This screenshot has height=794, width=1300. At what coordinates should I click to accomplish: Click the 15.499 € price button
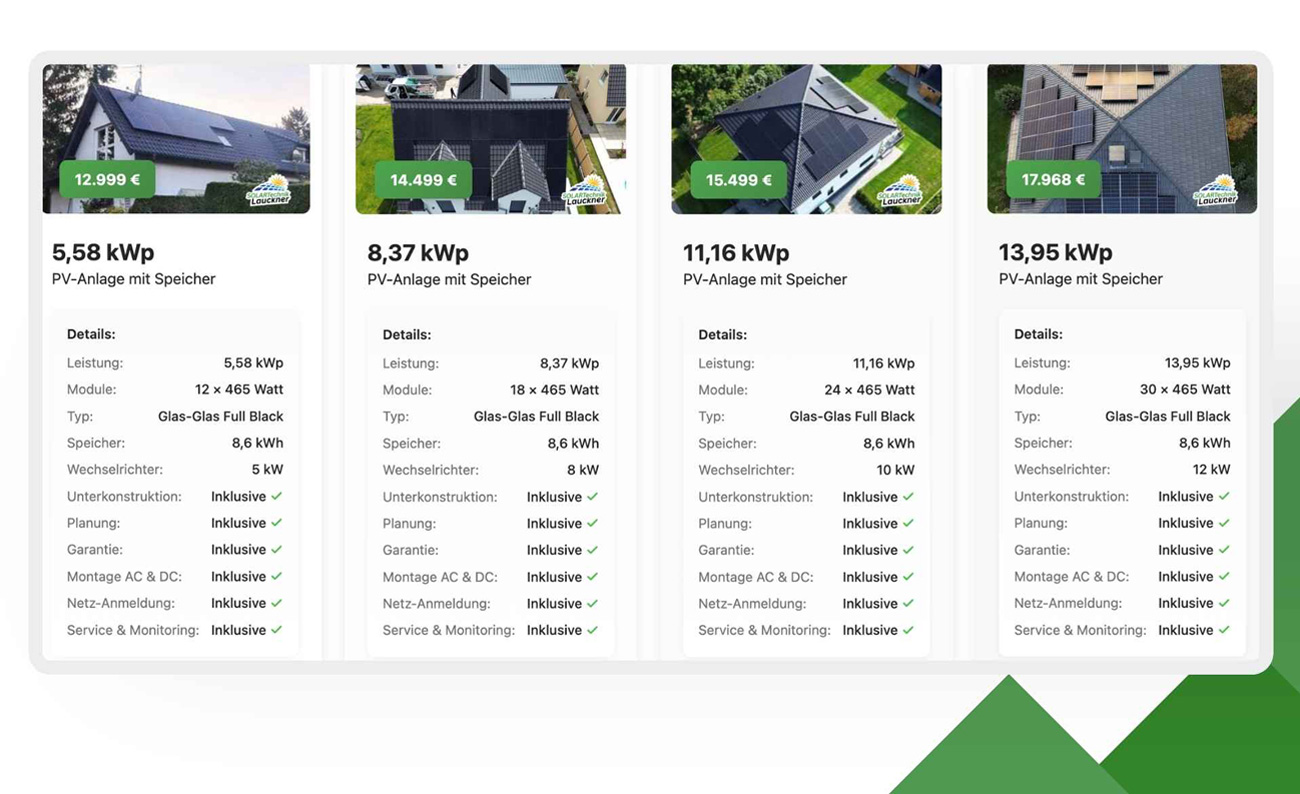tap(737, 180)
